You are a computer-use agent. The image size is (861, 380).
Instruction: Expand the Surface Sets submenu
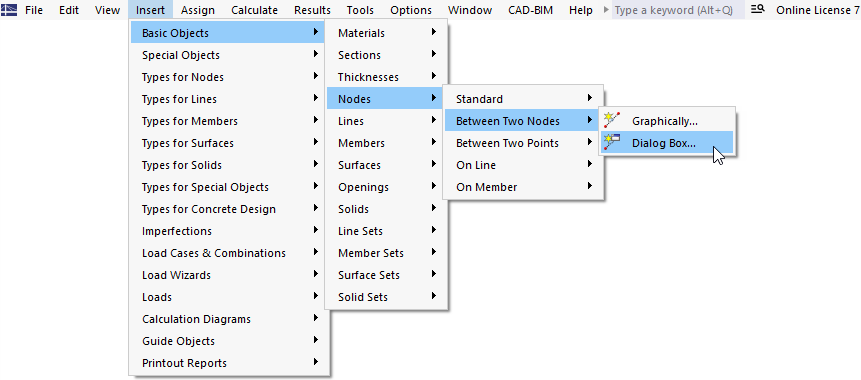tap(387, 275)
